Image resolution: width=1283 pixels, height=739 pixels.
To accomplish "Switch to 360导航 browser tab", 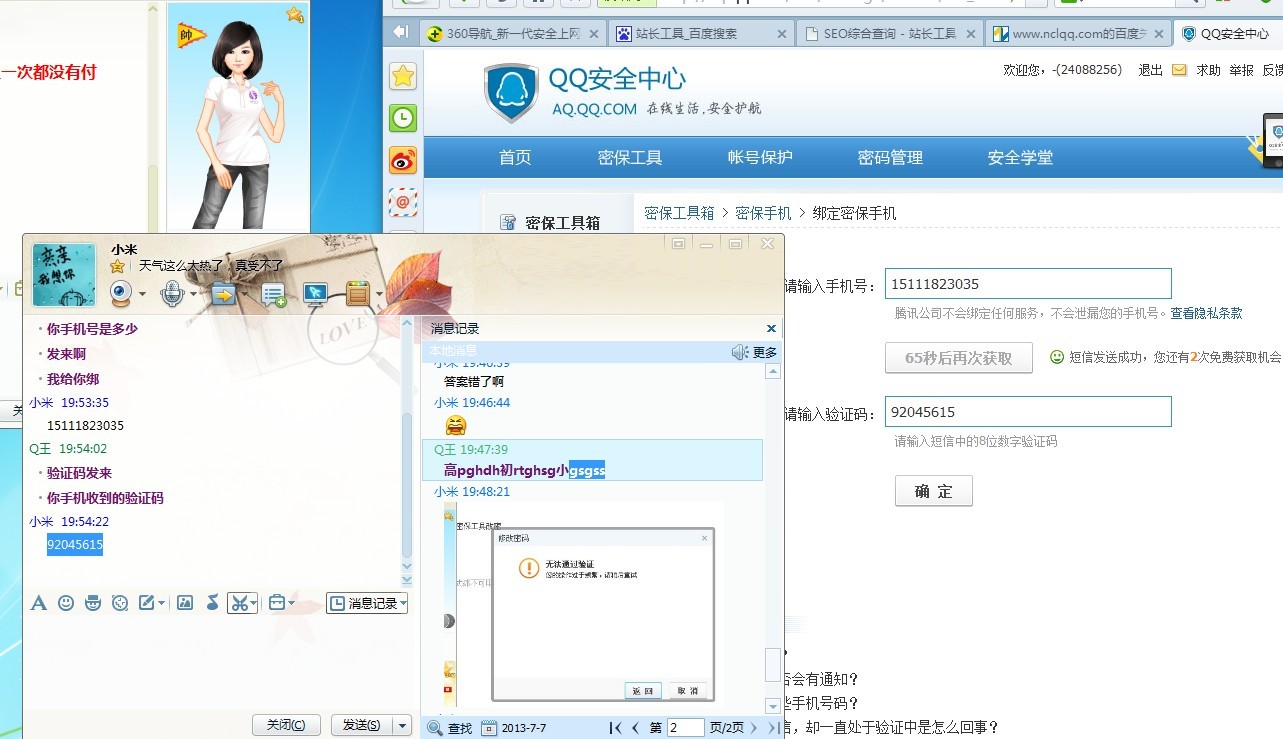I will tap(512, 33).
